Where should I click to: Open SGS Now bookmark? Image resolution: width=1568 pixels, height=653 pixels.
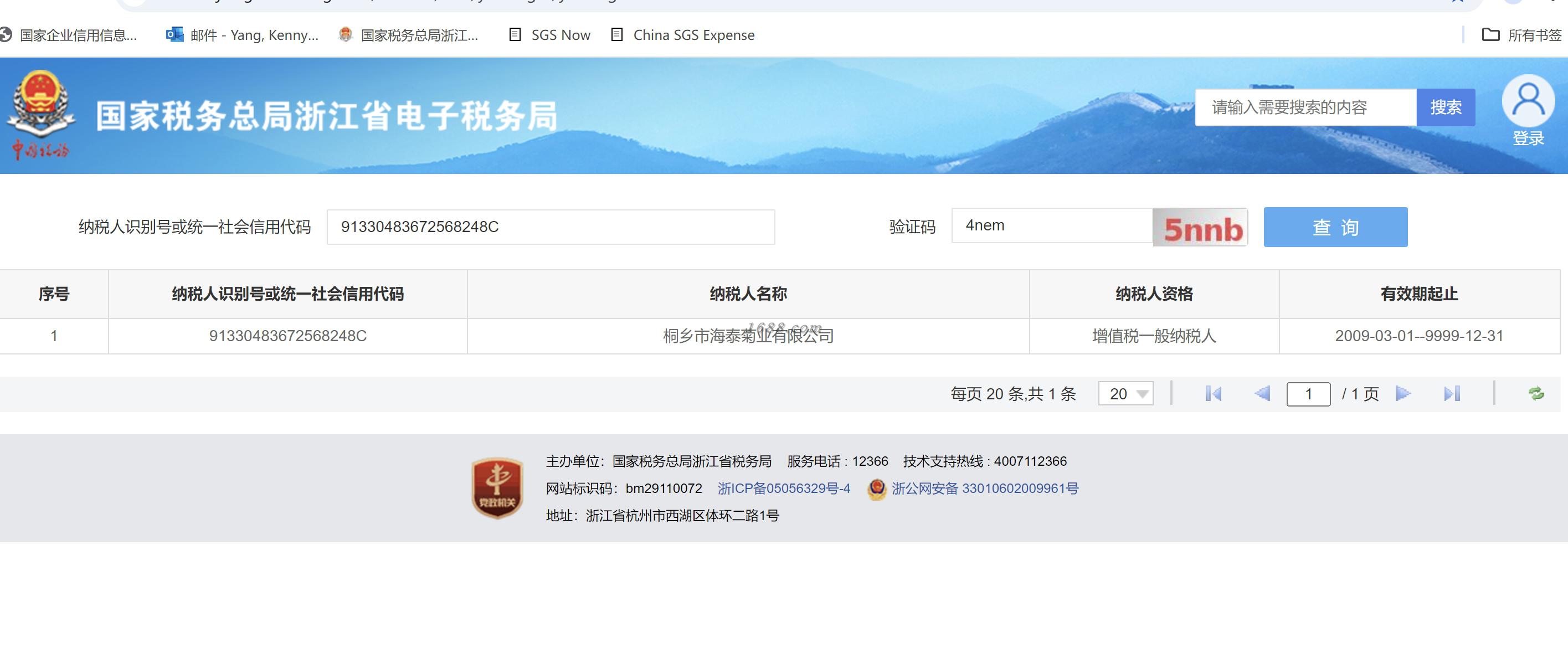tap(549, 35)
